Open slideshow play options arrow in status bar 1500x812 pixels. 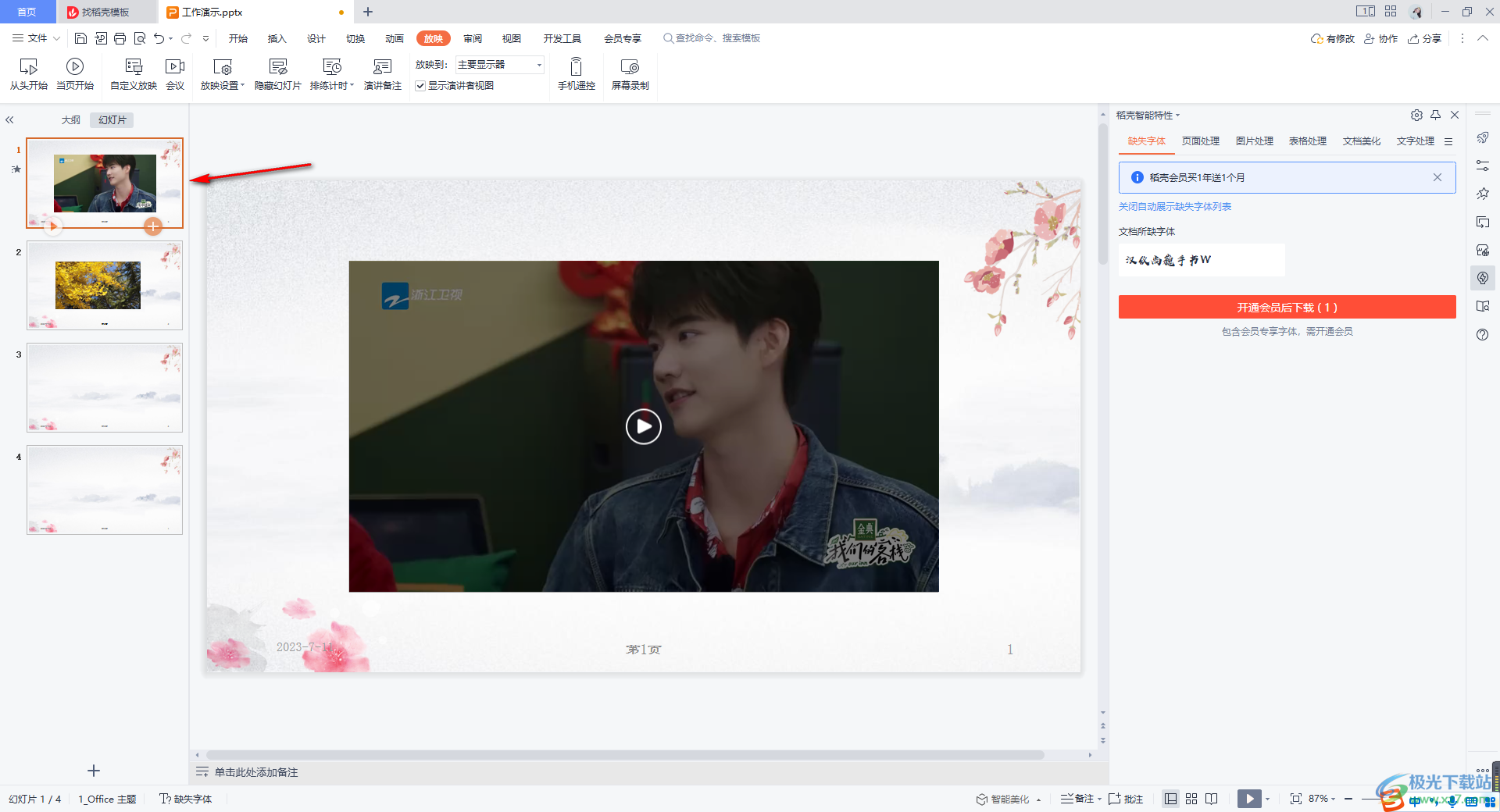pyautogui.click(x=1268, y=799)
